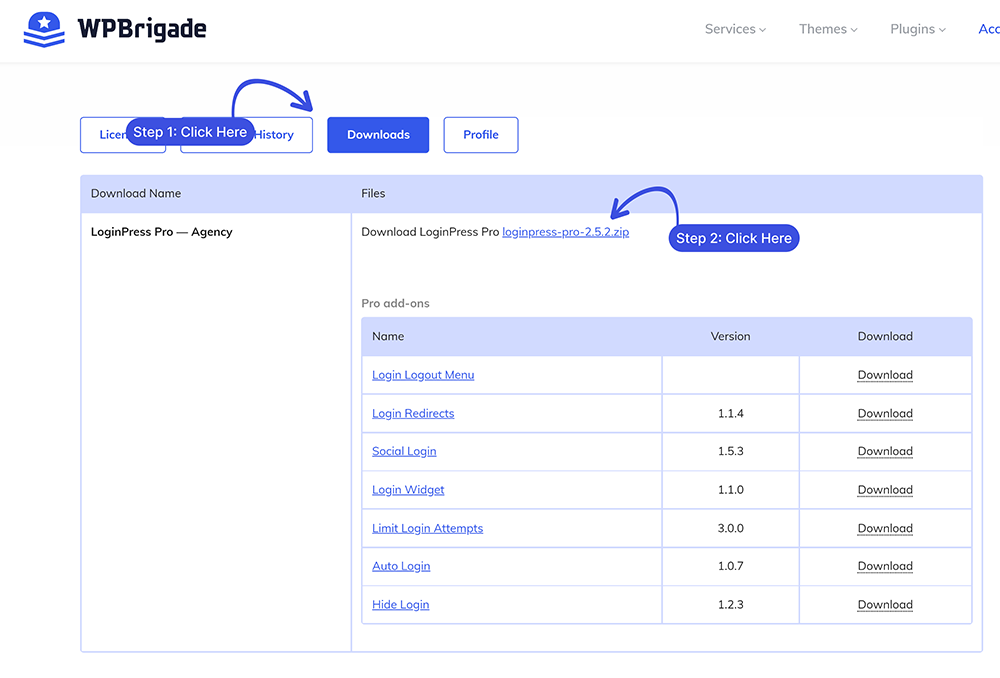Image resolution: width=1000 pixels, height=678 pixels.
Task: Click the version 1.0.7 cell
Action: (731, 566)
